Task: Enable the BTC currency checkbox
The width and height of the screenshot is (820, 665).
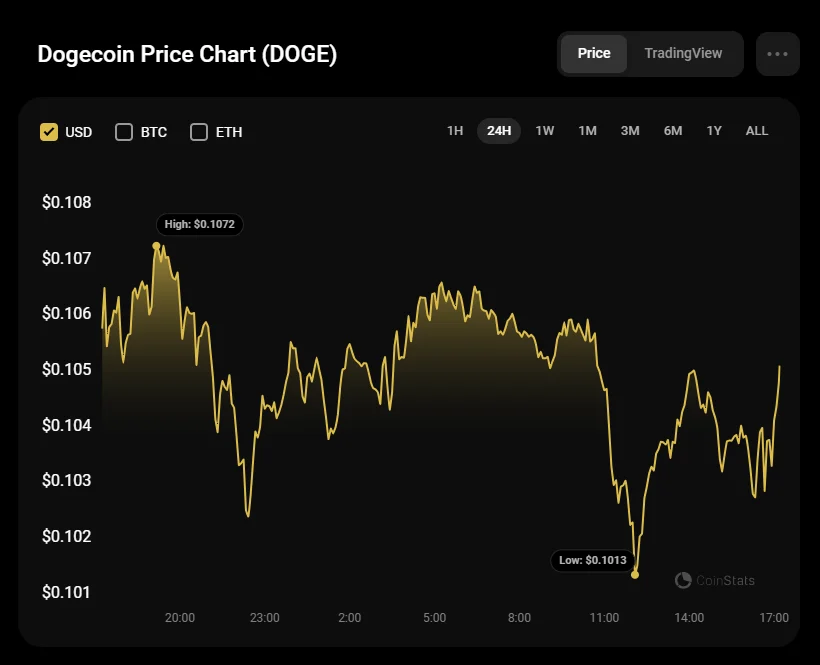Action: coord(124,132)
